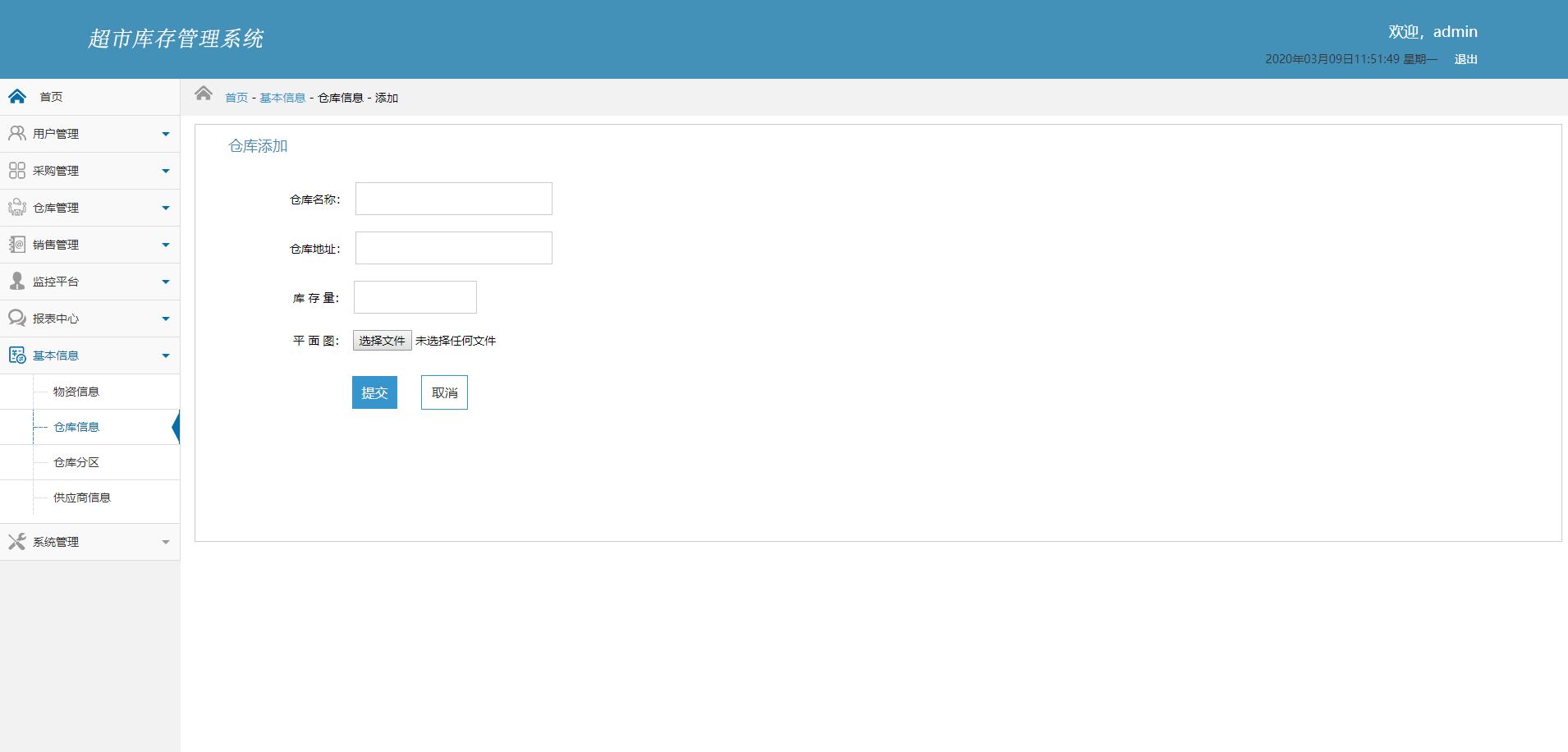Focus the 仓库名称 input field
Viewport: 1568px width, 752px height.
[454, 199]
